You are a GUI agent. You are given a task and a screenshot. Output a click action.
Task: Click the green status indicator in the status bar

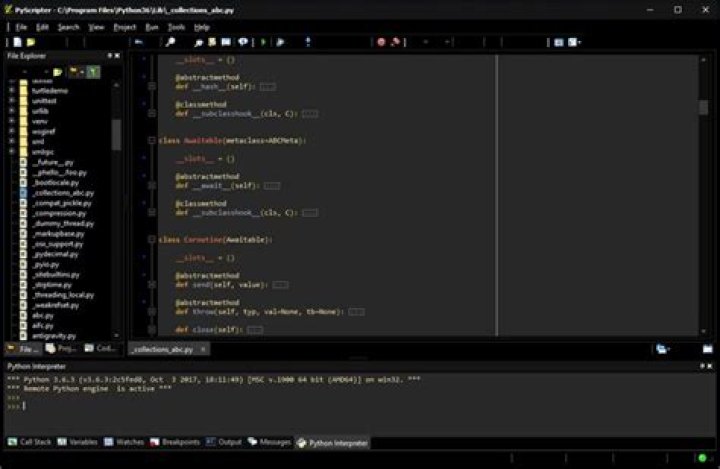click(x=702, y=458)
